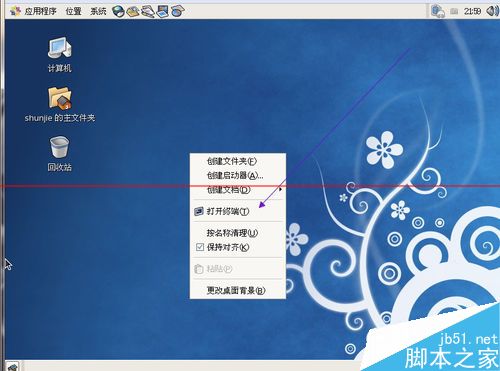Click the mail launcher icon next to the browser globe
The image size is (500, 371).
(x=133, y=12)
